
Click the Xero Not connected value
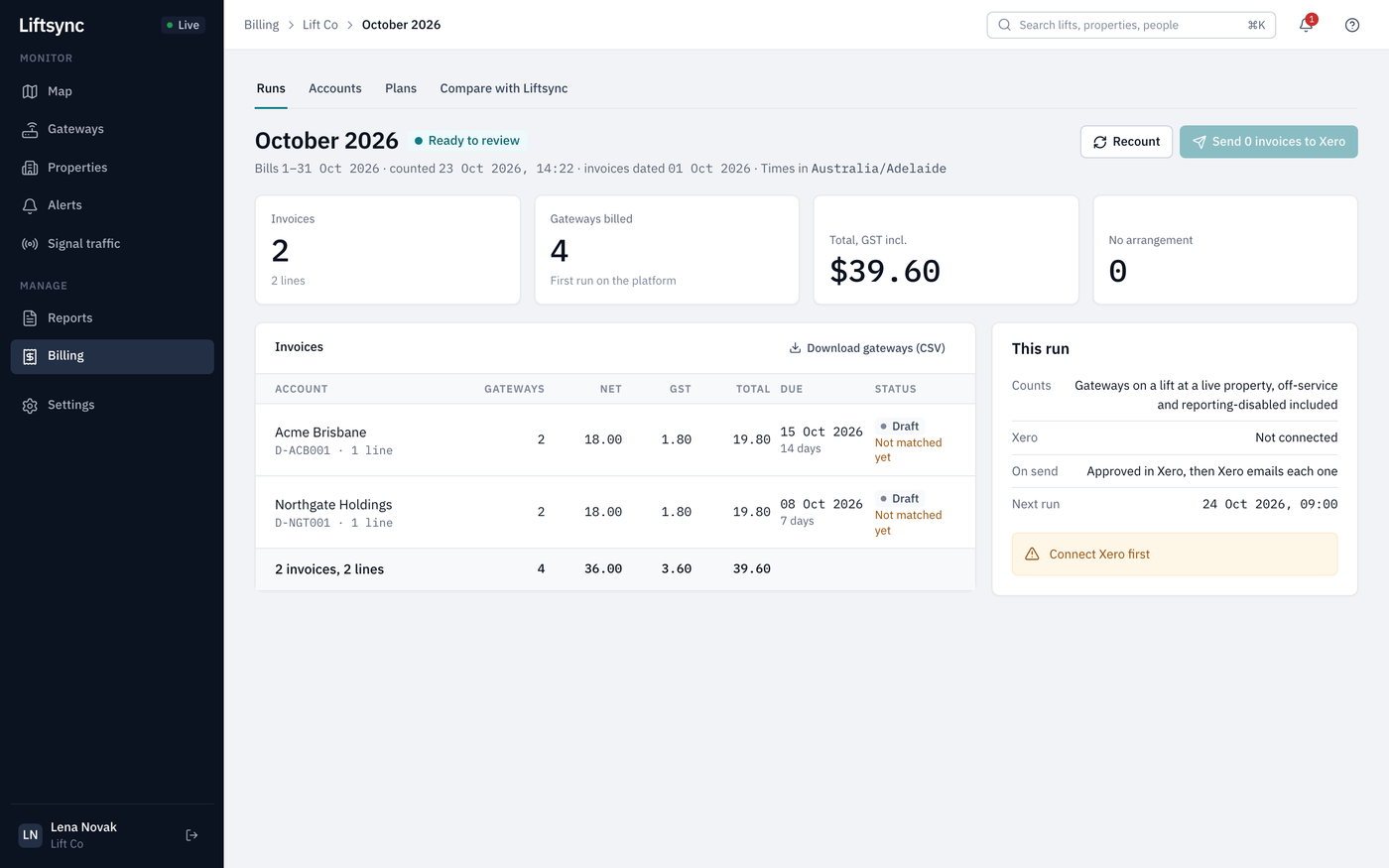tap(1296, 437)
